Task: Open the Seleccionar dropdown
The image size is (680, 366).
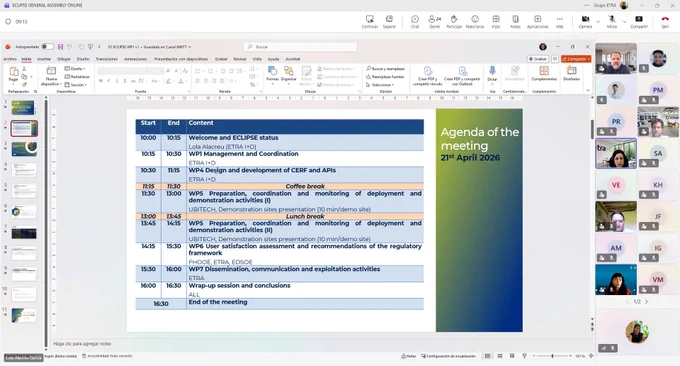Action: 380,85
